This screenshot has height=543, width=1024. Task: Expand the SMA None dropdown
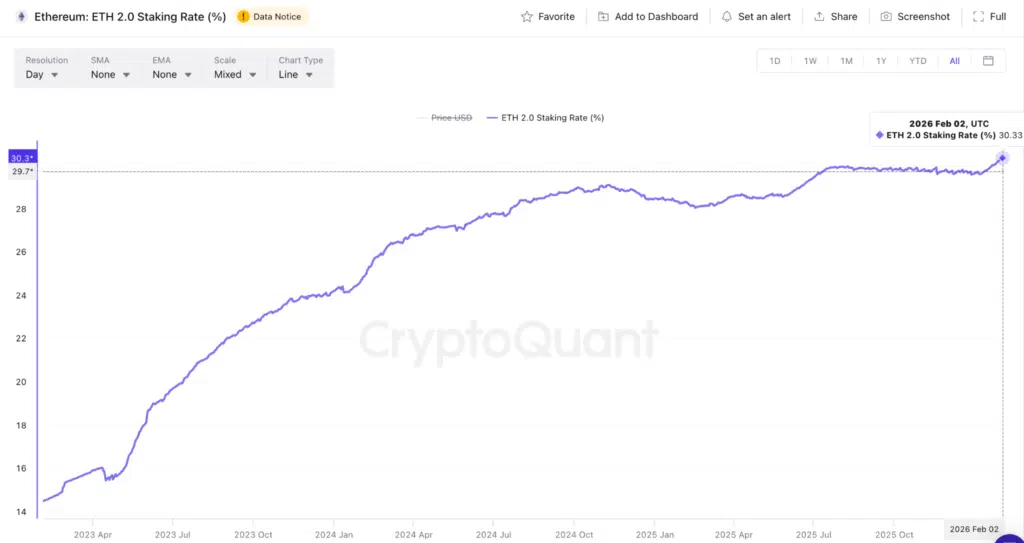point(110,74)
